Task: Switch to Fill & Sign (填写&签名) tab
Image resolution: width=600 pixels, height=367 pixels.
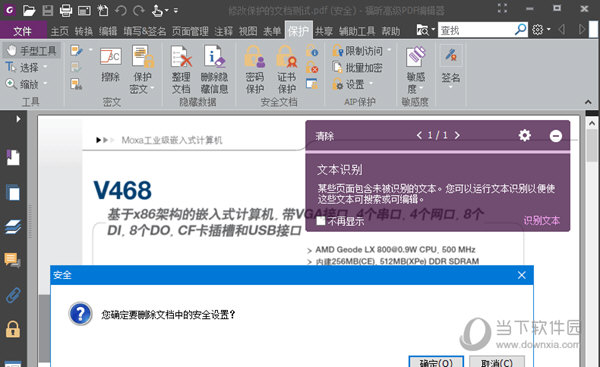Action: [x=145, y=31]
